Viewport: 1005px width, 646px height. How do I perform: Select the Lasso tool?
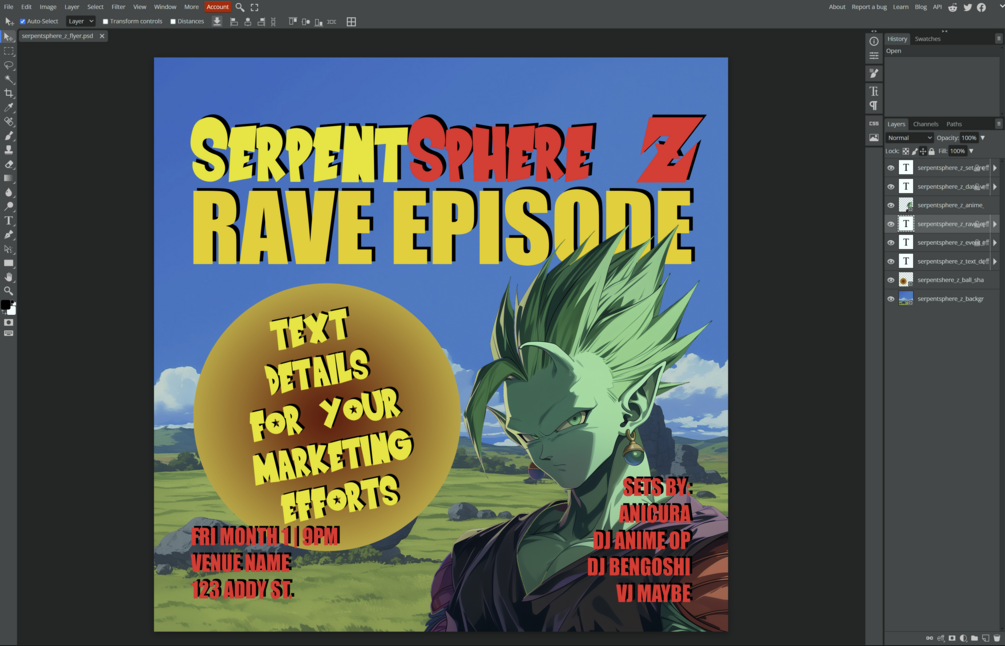click(8, 65)
